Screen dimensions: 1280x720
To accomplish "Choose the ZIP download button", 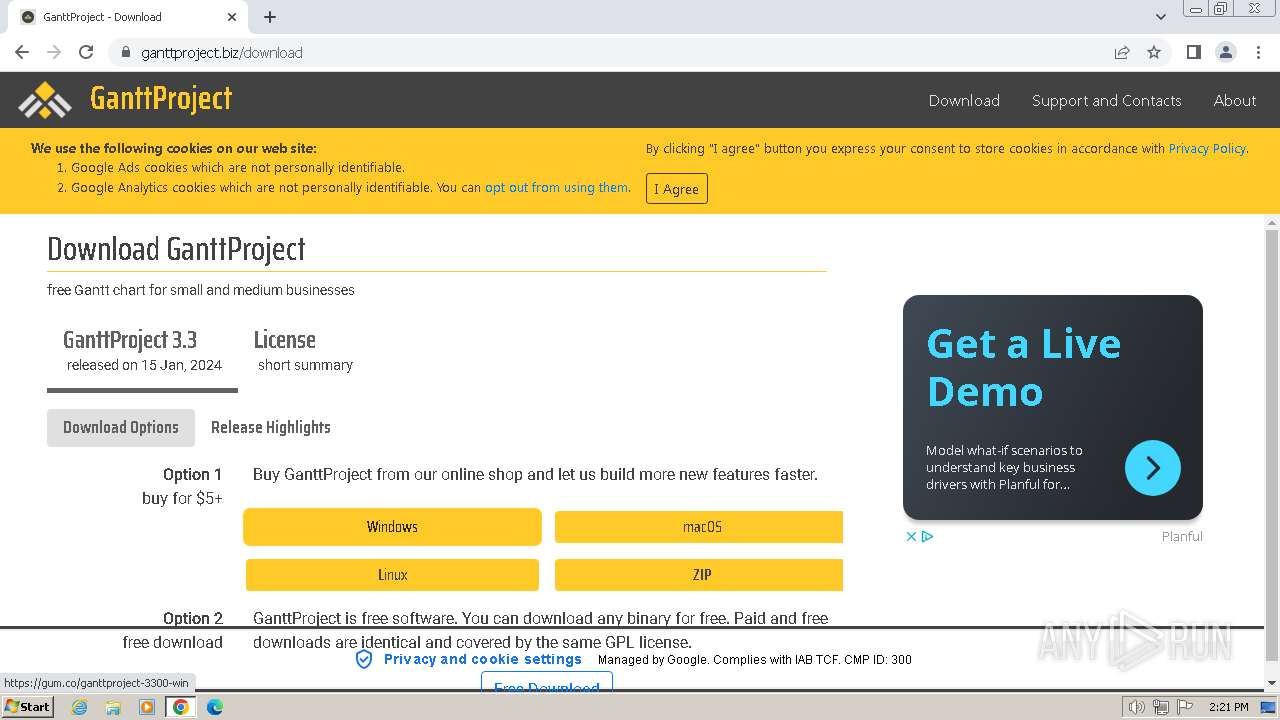I will (699, 575).
